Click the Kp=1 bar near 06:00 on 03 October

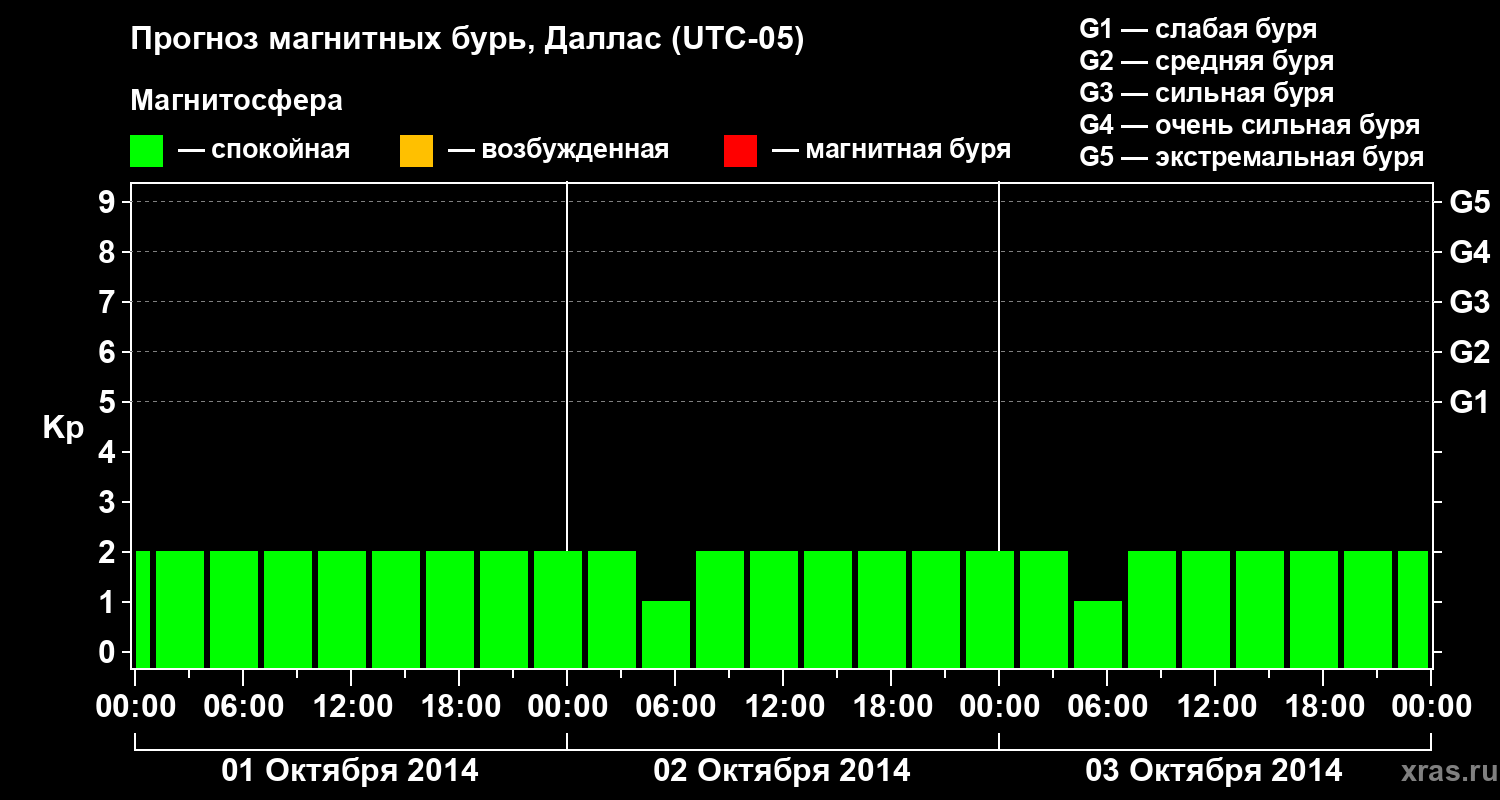(1098, 634)
